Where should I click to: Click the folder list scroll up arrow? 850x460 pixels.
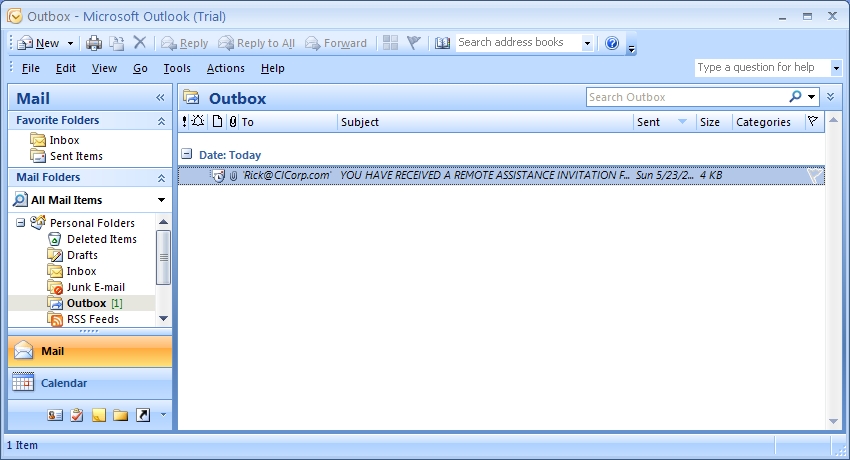pyautogui.click(x=163, y=222)
